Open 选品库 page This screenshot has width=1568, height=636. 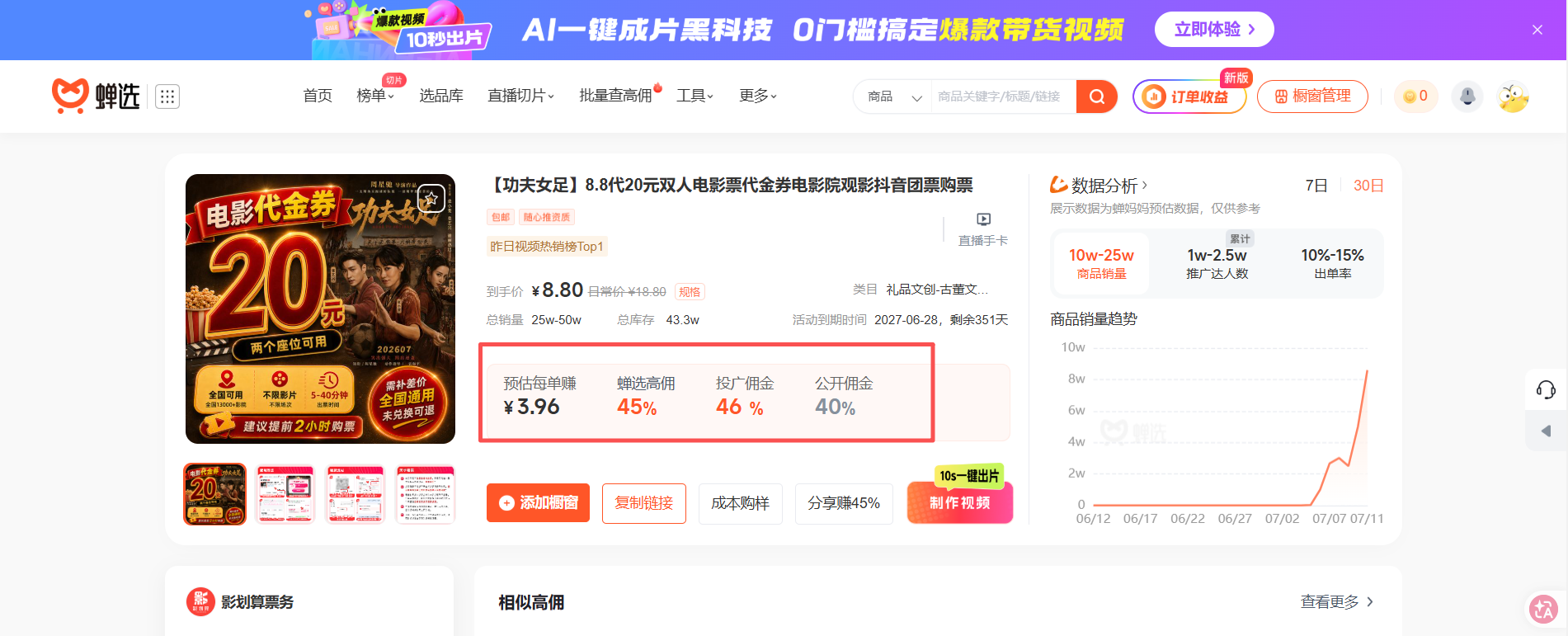[441, 96]
